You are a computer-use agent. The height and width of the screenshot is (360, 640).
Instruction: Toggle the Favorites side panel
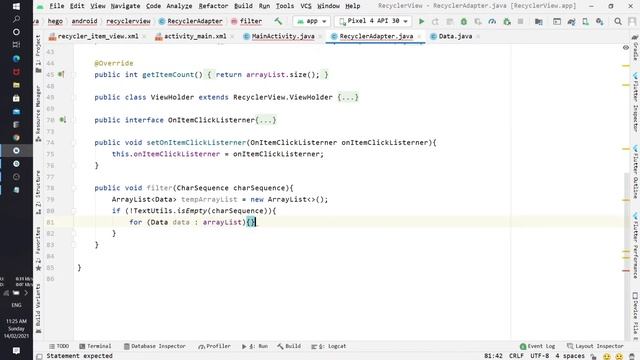38,249
